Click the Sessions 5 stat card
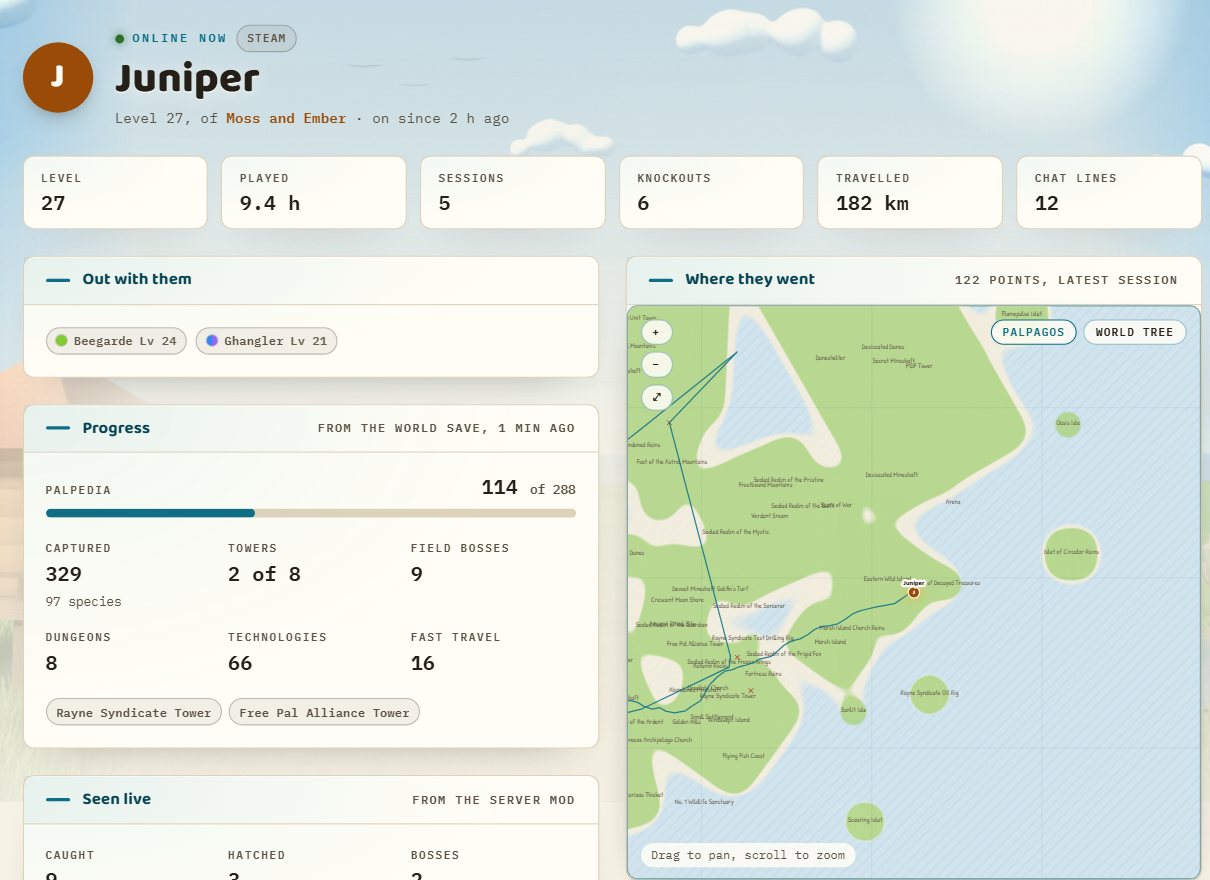The height and width of the screenshot is (880, 1210). (x=512, y=192)
